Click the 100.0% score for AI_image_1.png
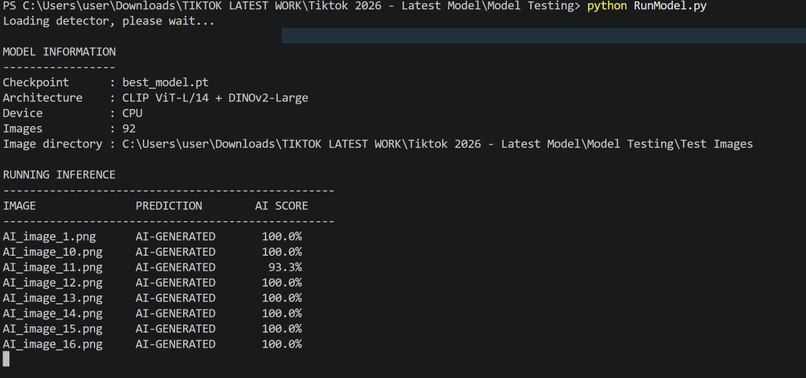This screenshot has height=378, width=806. click(x=282, y=237)
